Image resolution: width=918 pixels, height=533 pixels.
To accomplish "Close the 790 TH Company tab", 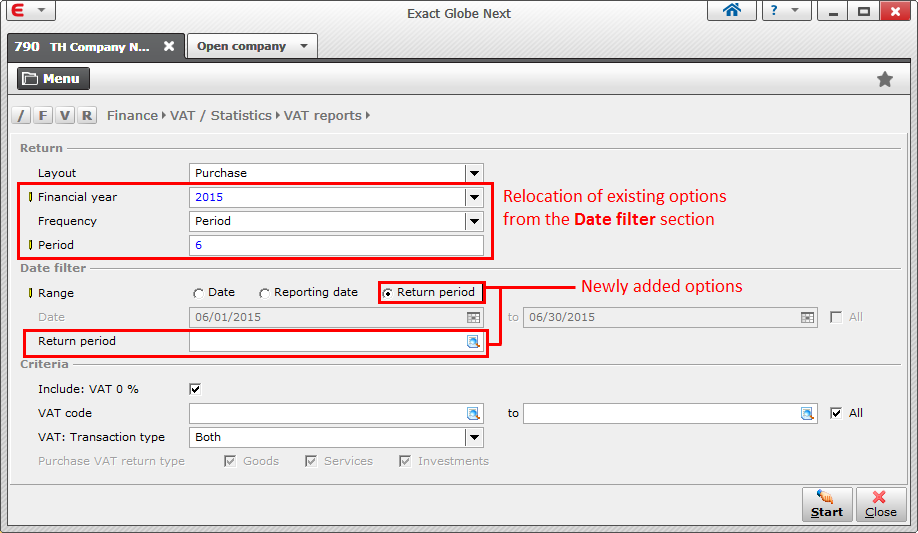I will tap(169, 46).
